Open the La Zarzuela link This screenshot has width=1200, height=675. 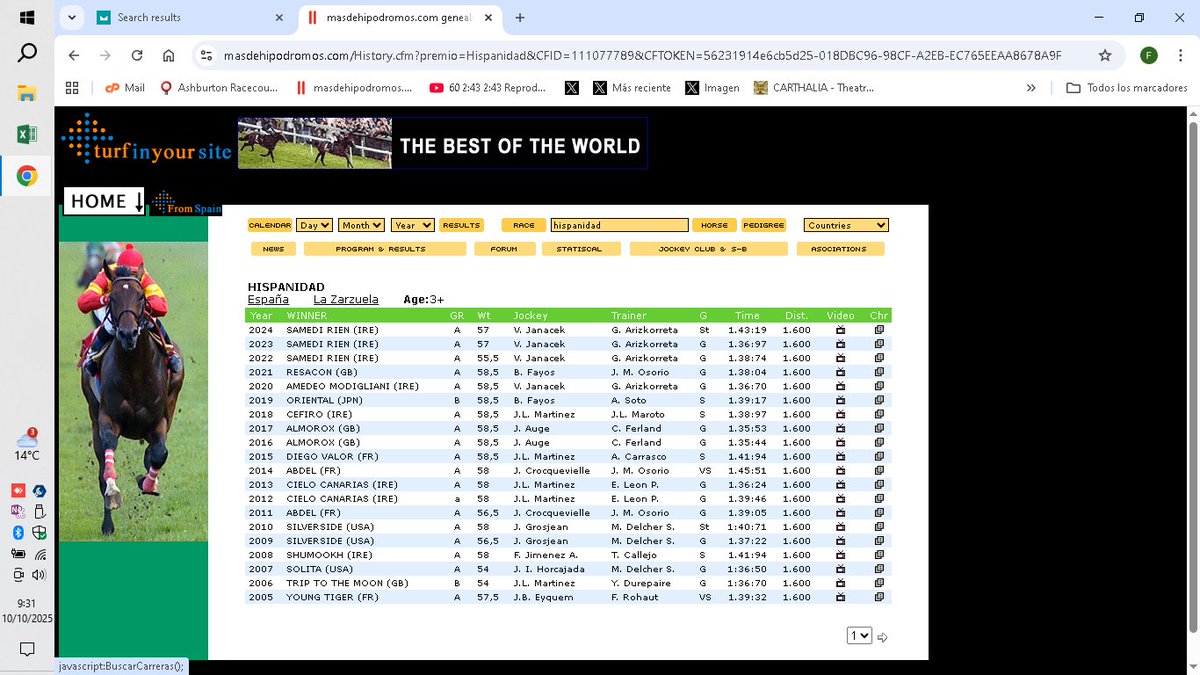coord(346,299)
